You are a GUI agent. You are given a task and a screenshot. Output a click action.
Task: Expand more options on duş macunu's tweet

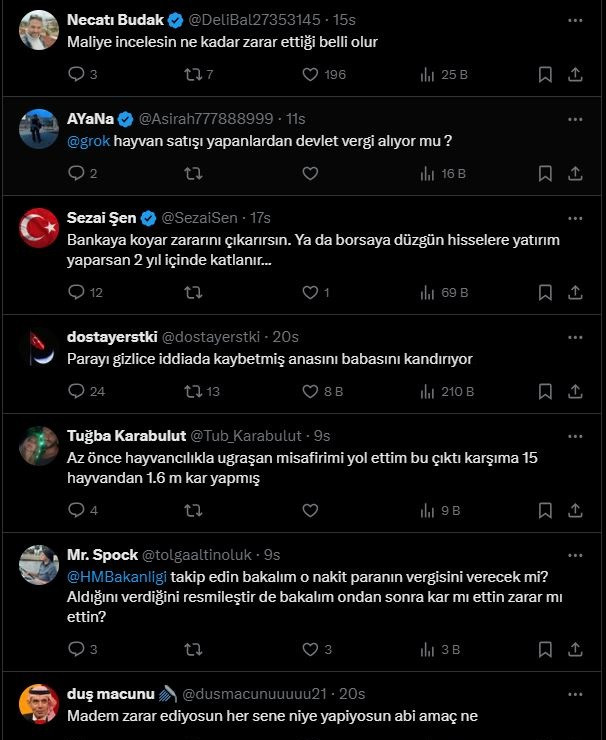575,693
